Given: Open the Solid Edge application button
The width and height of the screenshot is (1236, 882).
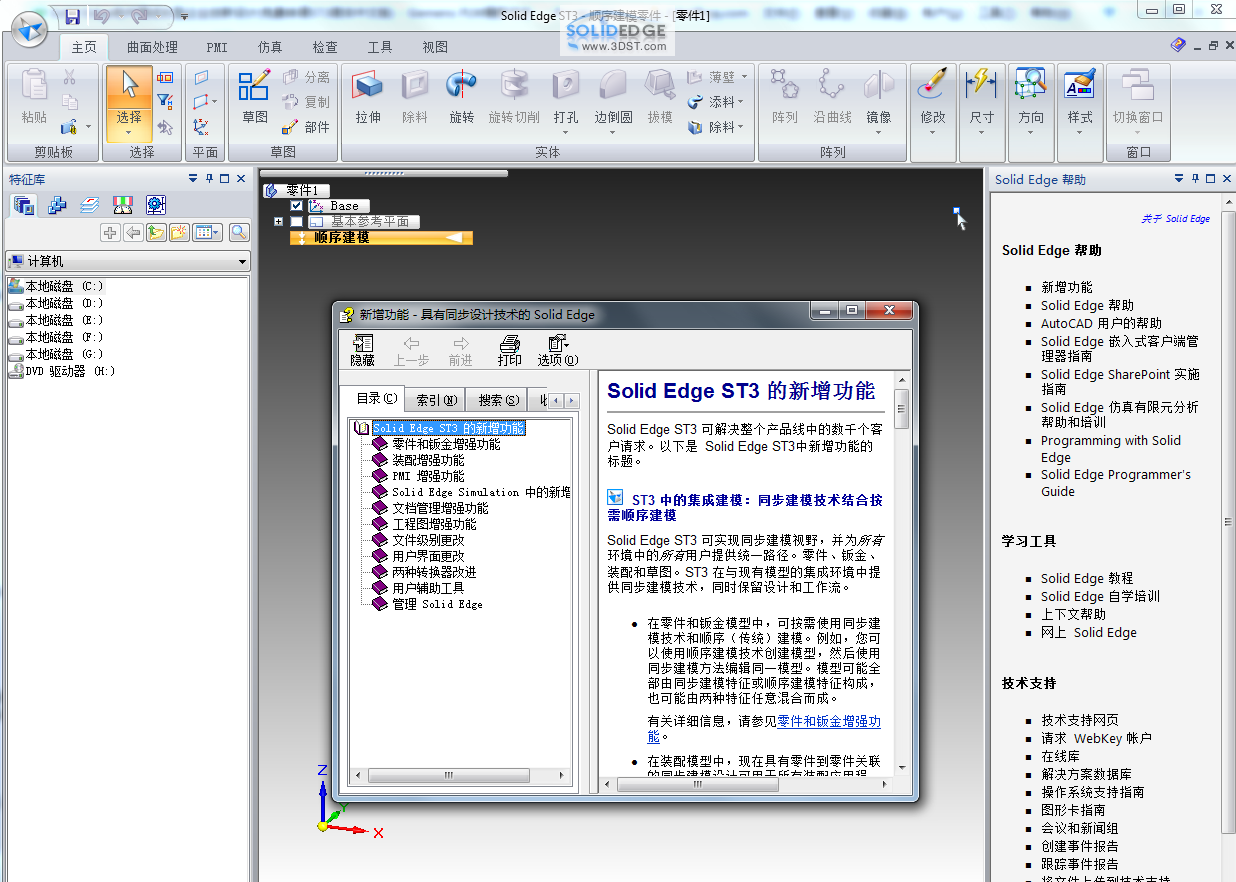Looking at the screenshot, I should point(27,27).
